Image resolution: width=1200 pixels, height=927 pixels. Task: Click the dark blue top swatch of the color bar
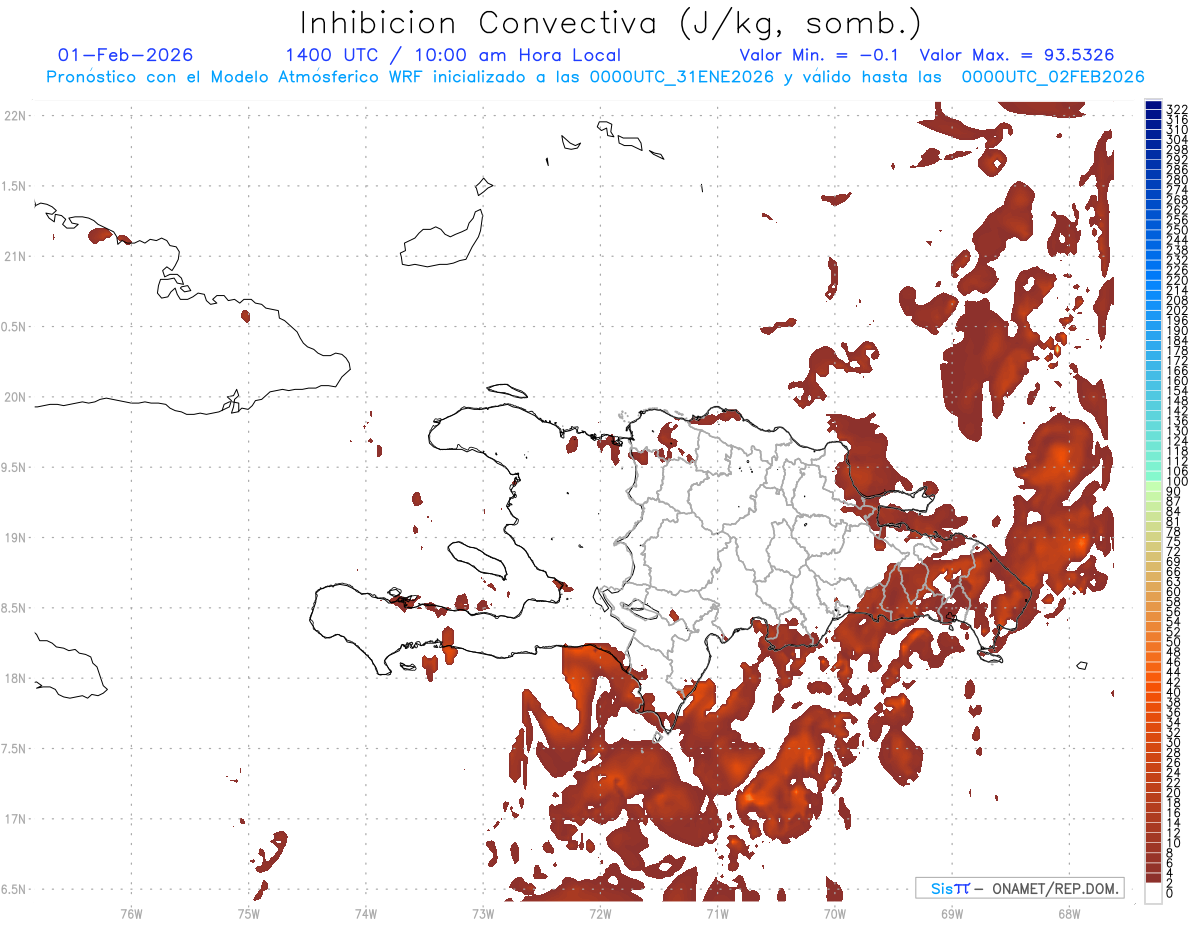pyautogui.click(x=1153, y=106)
